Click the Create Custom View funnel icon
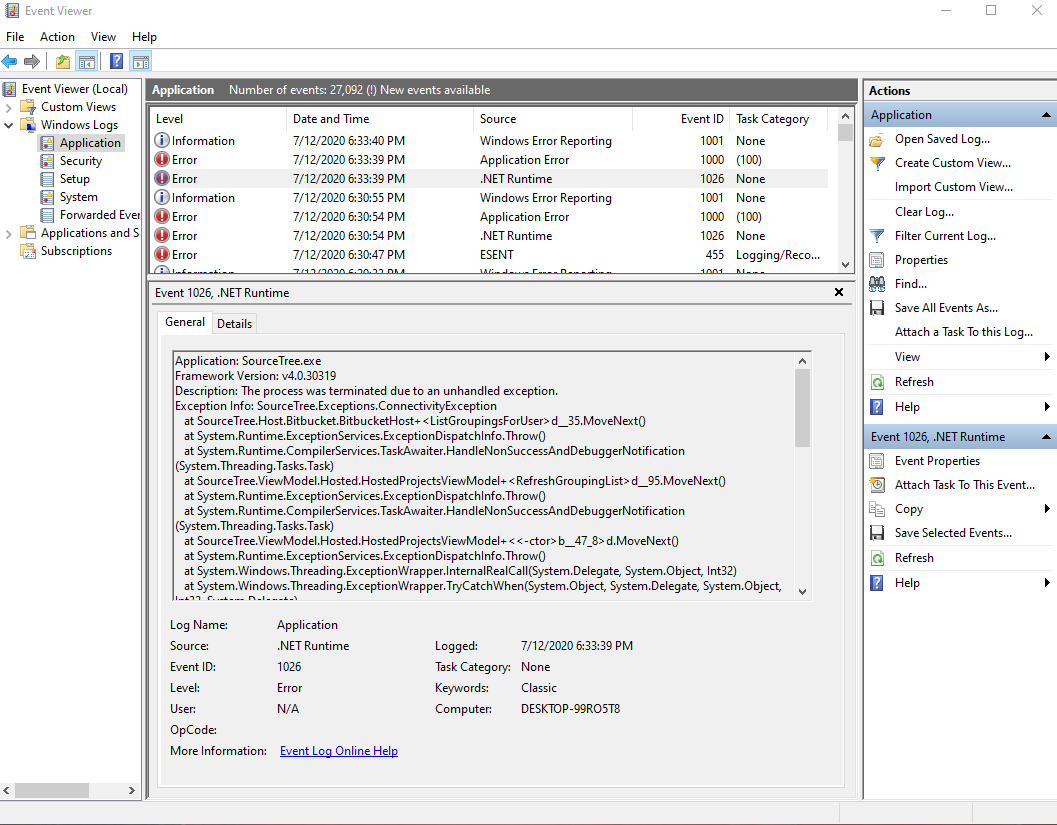 [x=877, y=163]
